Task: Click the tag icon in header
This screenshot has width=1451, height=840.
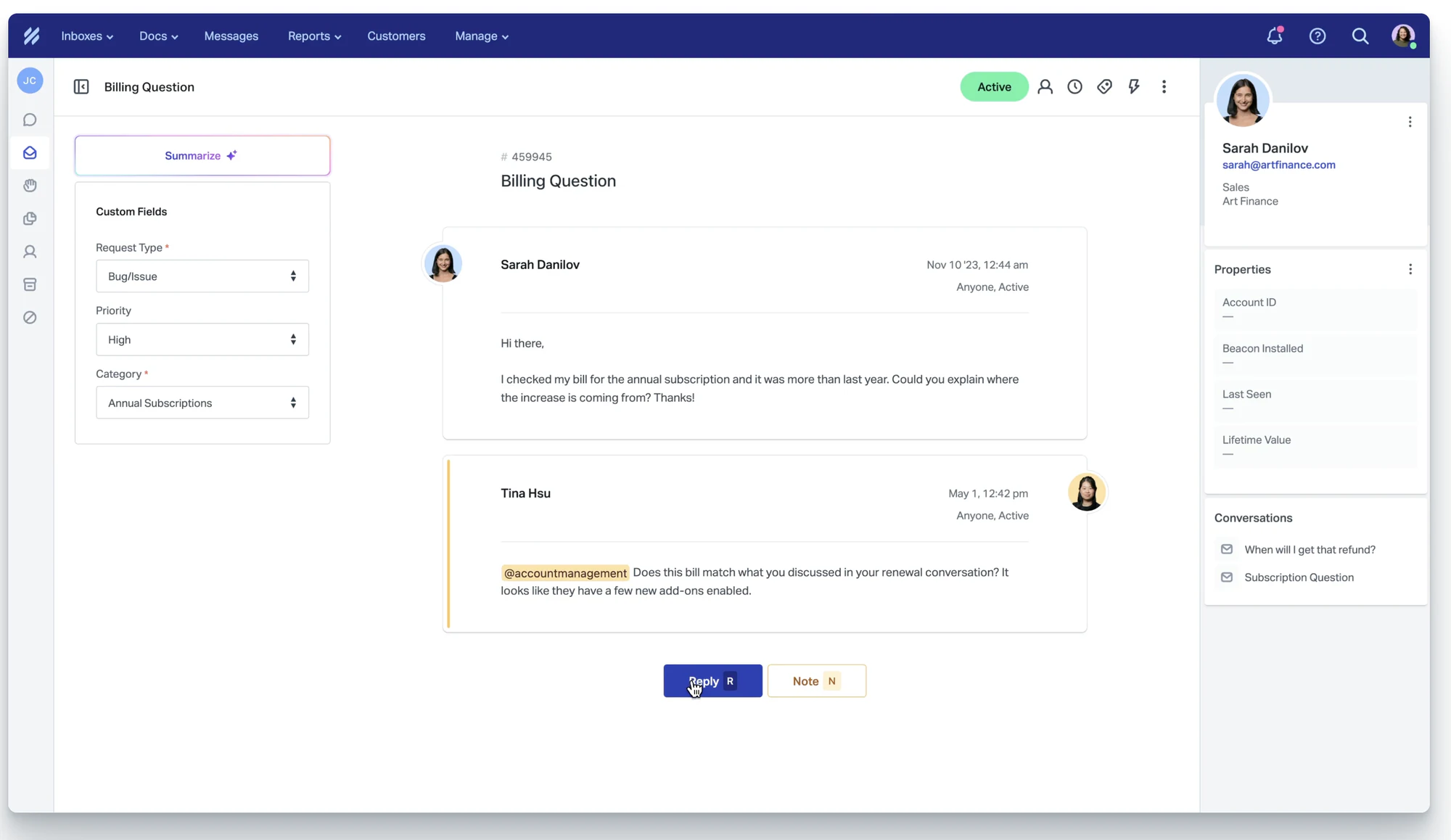Action: 1104,87
